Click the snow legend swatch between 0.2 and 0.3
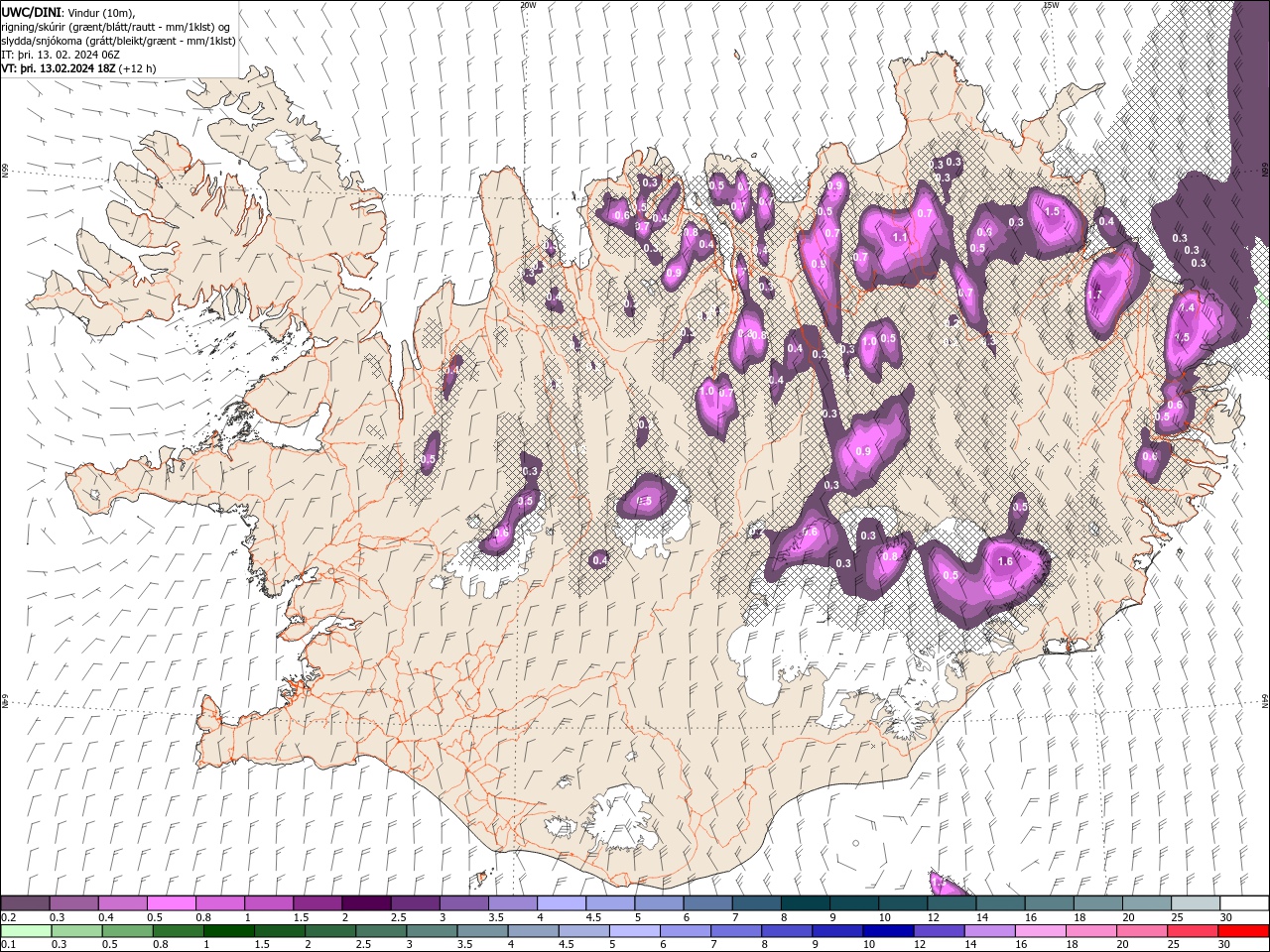Image resolution: width=1270 pixels, height=952 pixels. [x=26, y=903]
